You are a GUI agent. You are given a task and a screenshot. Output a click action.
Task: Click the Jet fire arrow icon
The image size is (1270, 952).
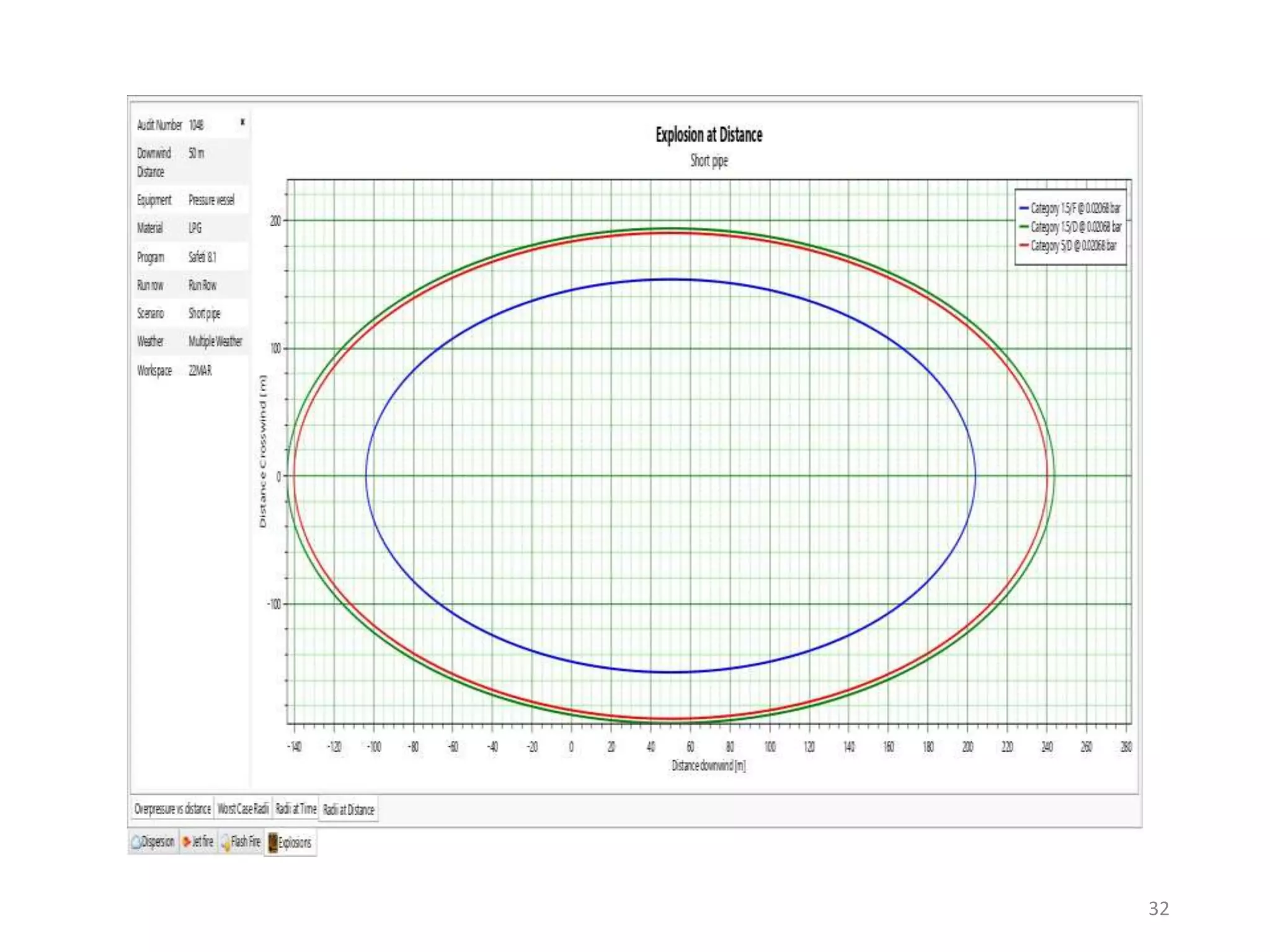tap(186, 842)
